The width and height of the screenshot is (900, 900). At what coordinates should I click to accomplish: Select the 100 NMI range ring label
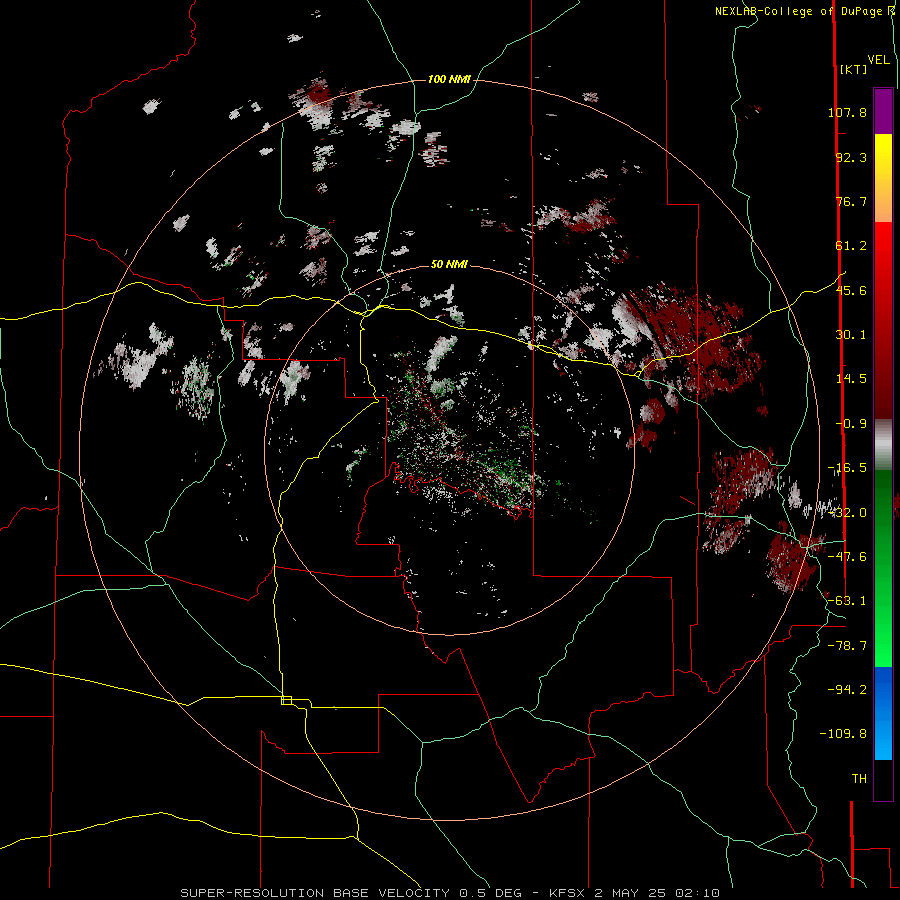point(449,79)
